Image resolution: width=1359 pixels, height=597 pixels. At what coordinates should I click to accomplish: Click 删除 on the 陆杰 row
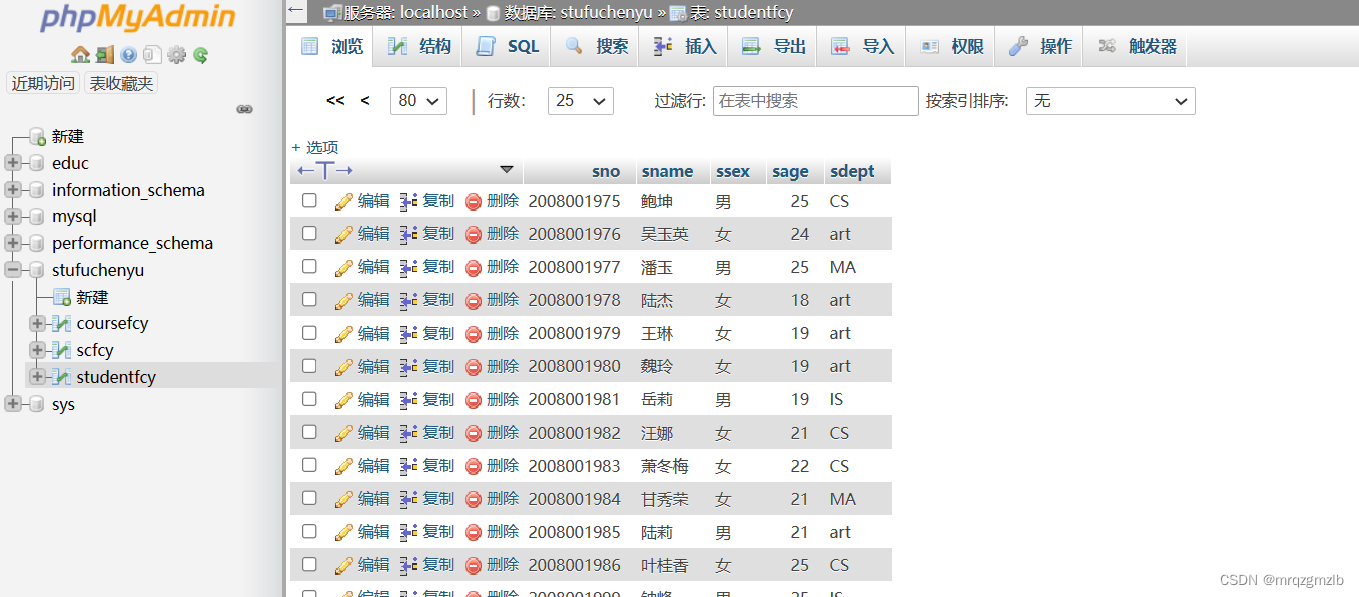click(505, 299)
